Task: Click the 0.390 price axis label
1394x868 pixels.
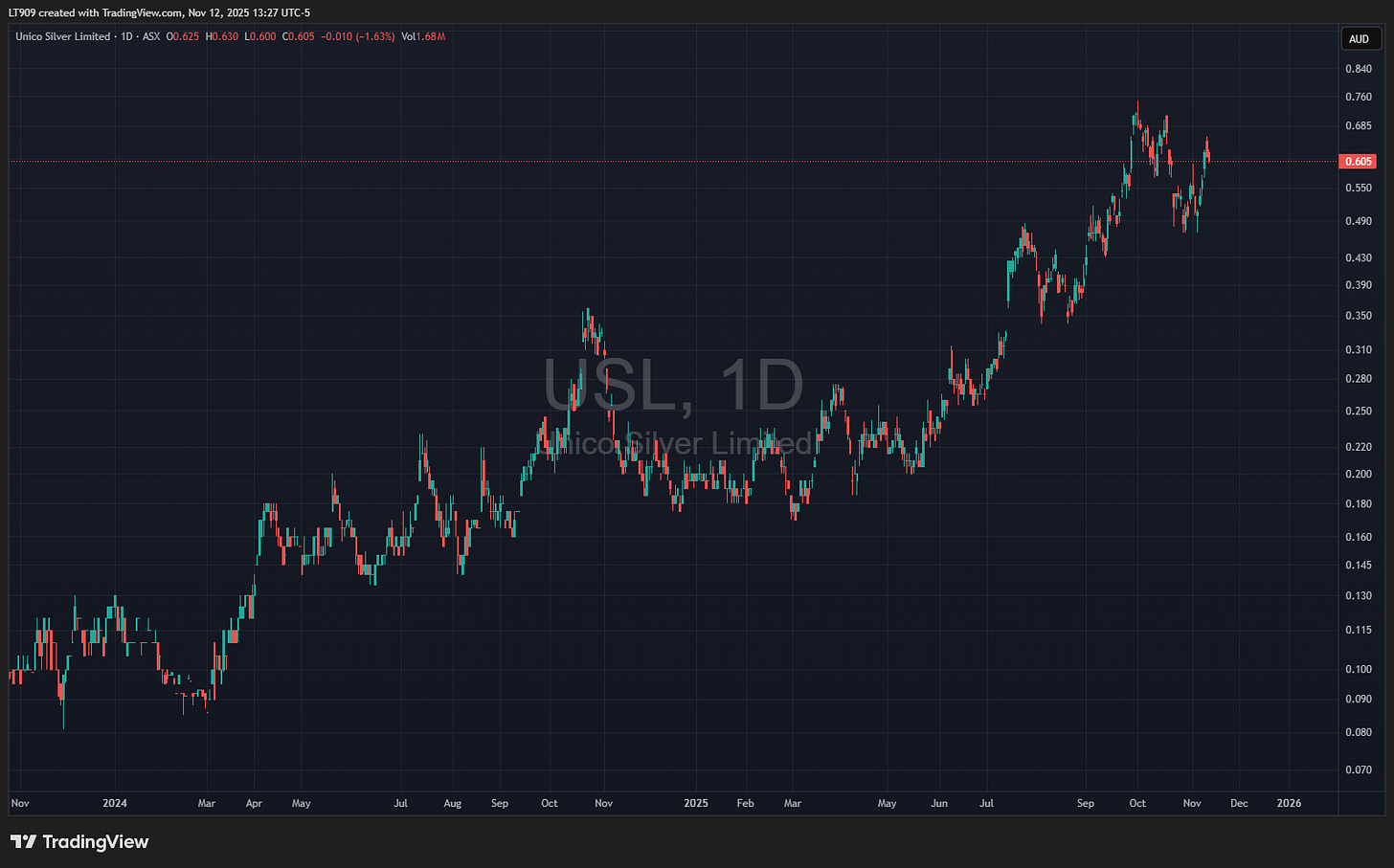Action: (x=1358, y=285)
